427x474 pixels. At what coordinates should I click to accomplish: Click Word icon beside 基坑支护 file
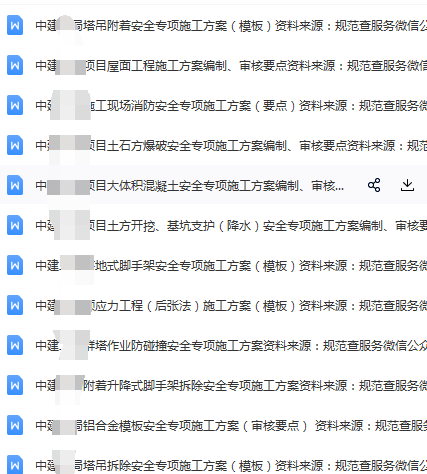pyautogui.click(x=15, y=225)
